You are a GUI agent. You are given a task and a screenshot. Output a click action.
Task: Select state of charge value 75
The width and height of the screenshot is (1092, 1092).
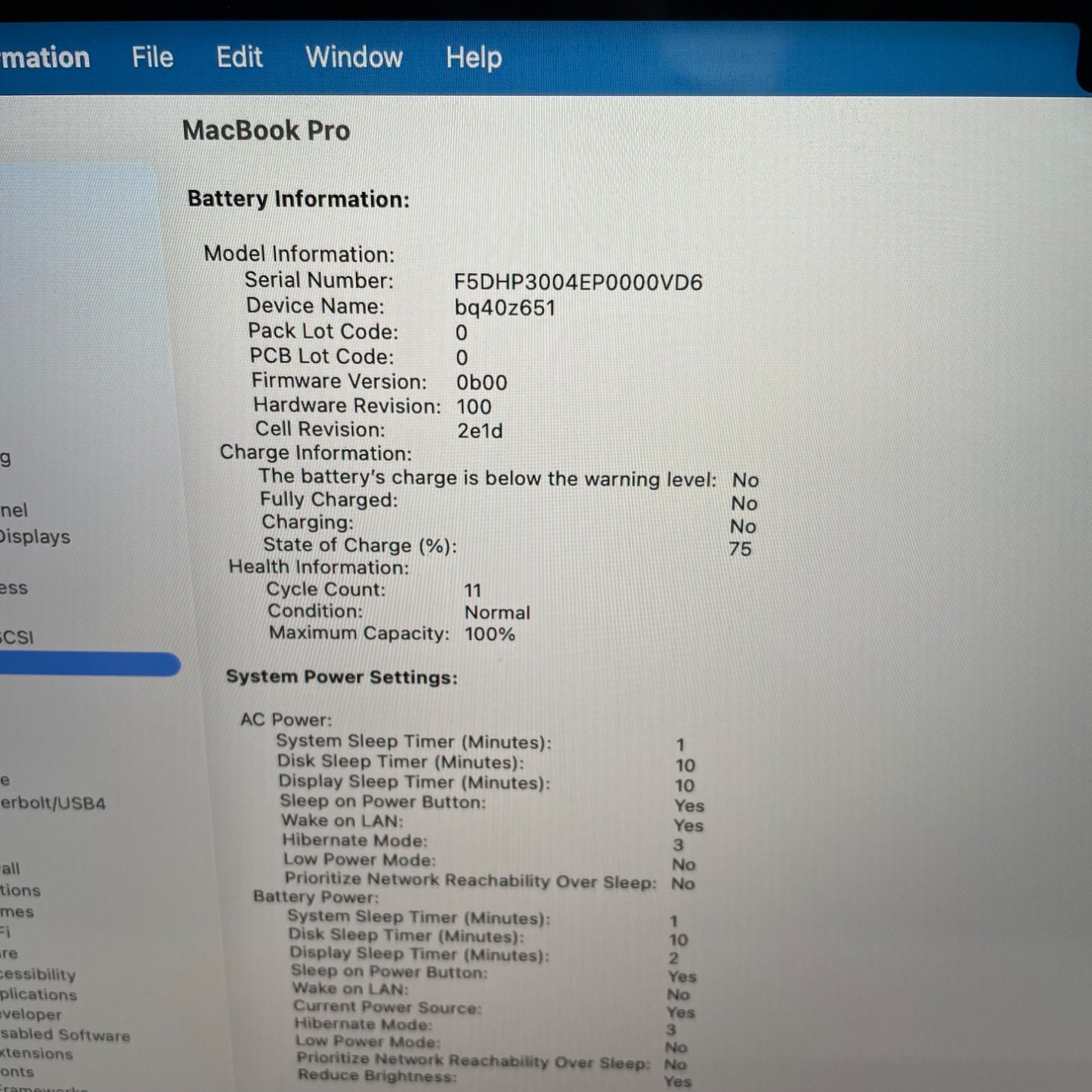click(741, 549)
